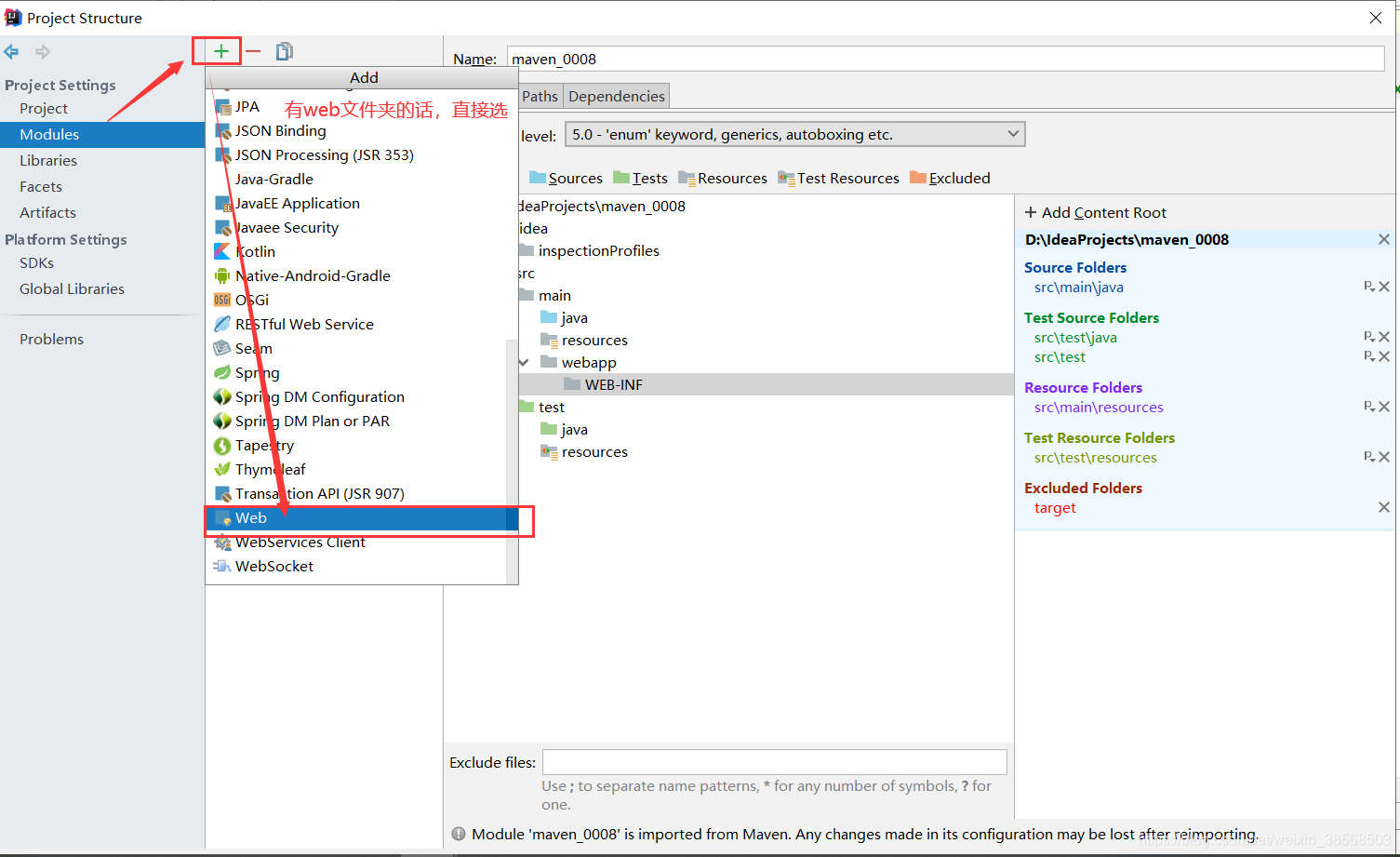Click the Tapestry icon
Image resolution: width=1400 pixels, height=857 pixels.
(222, 446)
